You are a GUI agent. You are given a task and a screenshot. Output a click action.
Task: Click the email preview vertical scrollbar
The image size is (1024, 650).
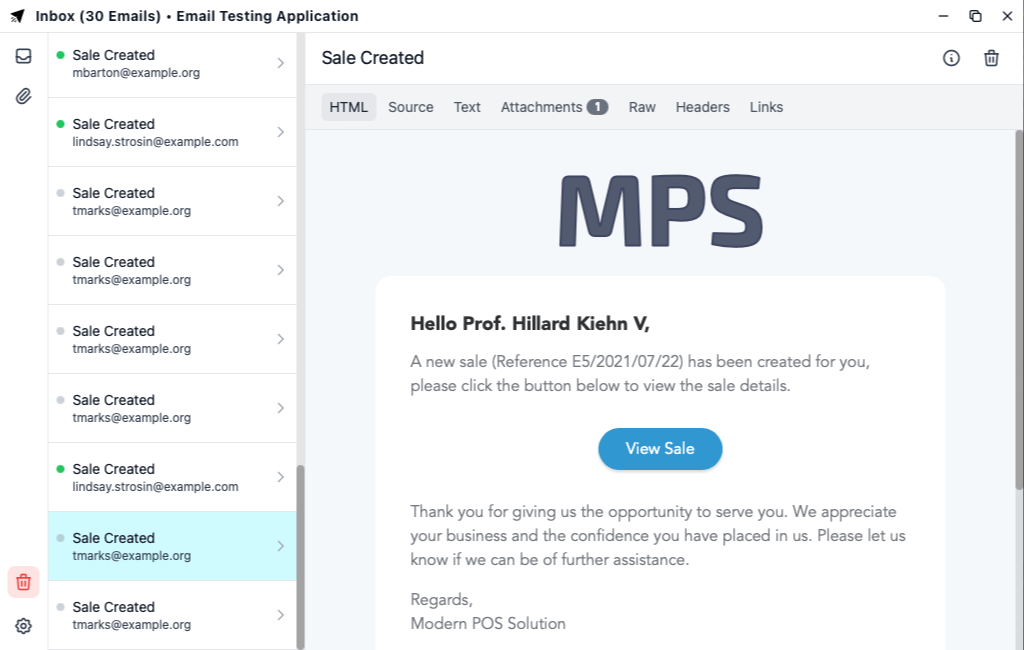[x=1019, y=310]
